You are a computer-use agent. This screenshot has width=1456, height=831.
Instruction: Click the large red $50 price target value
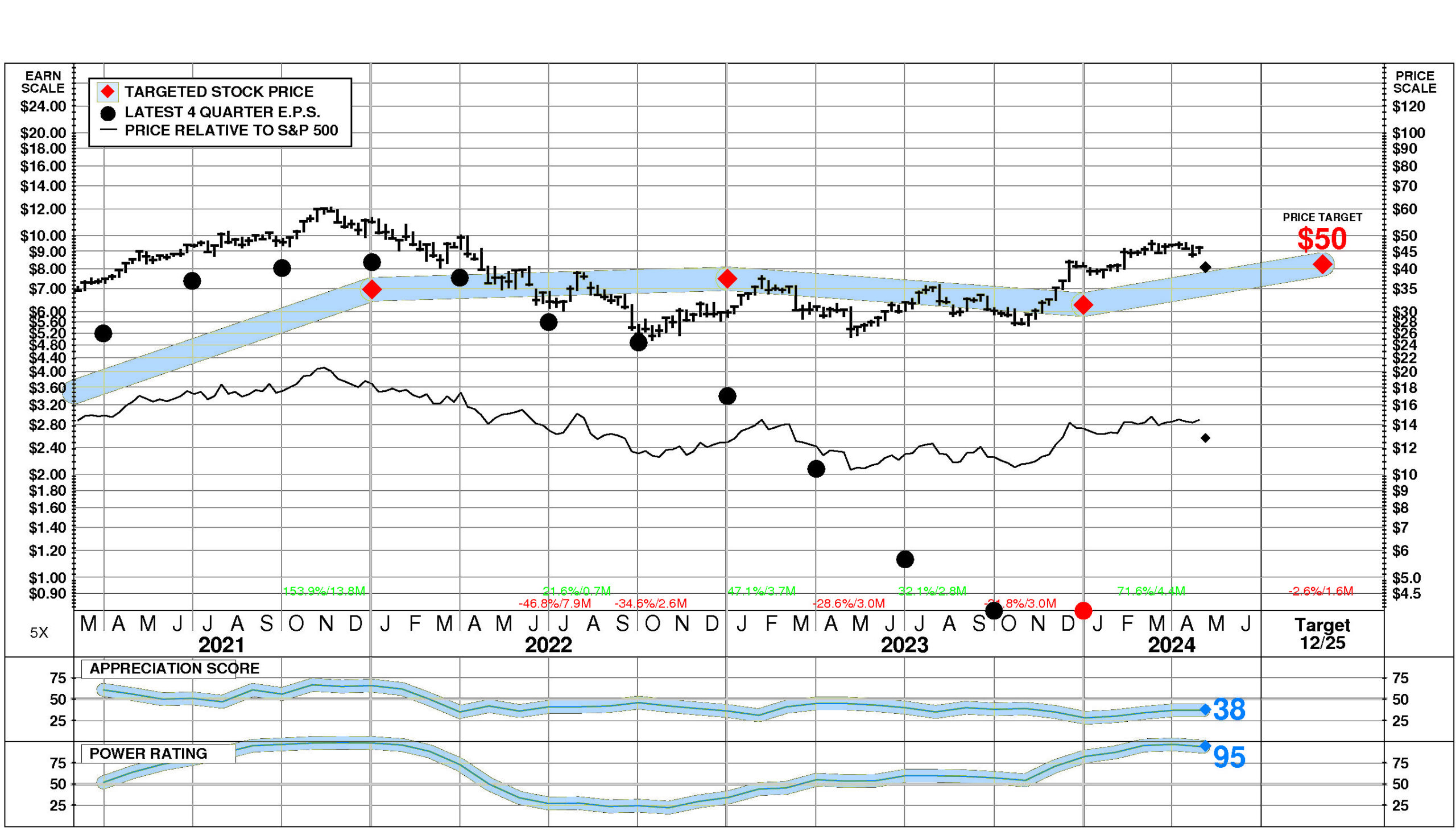(x=1321, y=238)
